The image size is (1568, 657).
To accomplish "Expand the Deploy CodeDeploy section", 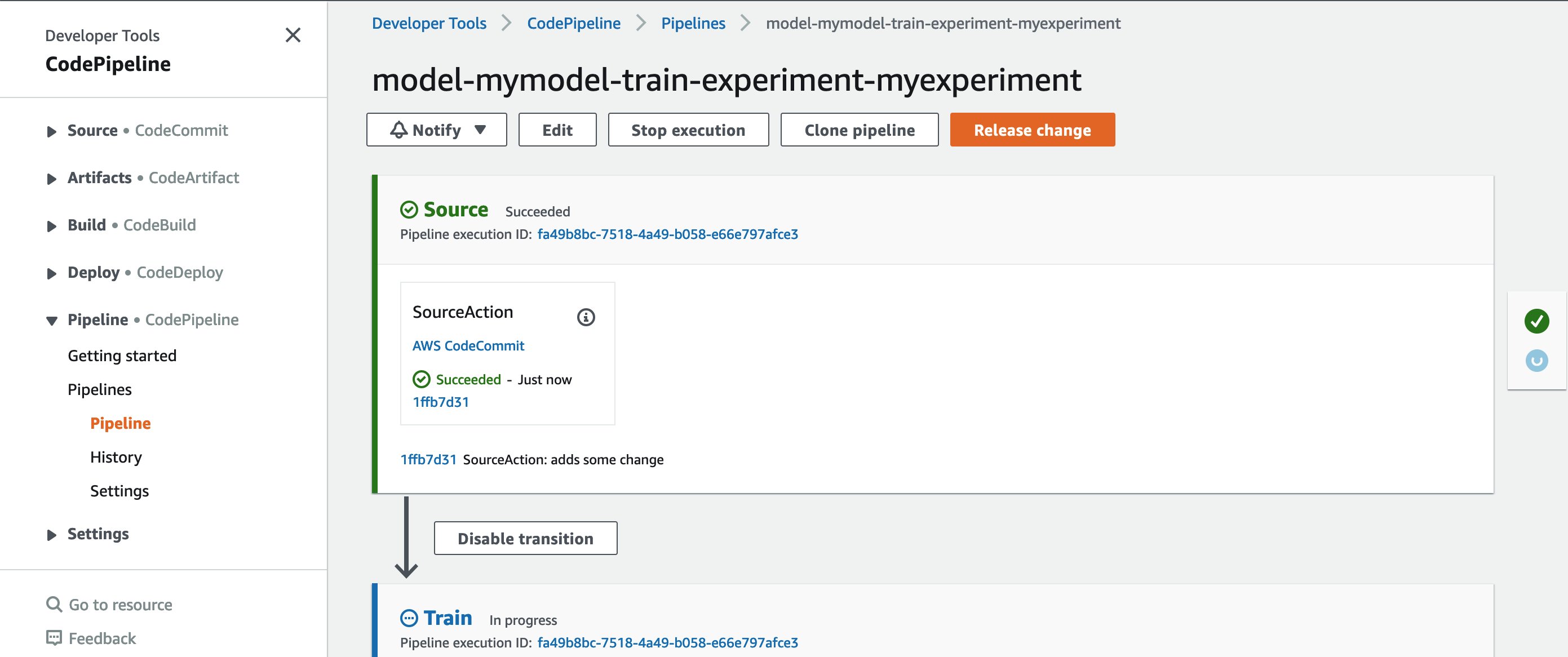I will click(52, 274).
